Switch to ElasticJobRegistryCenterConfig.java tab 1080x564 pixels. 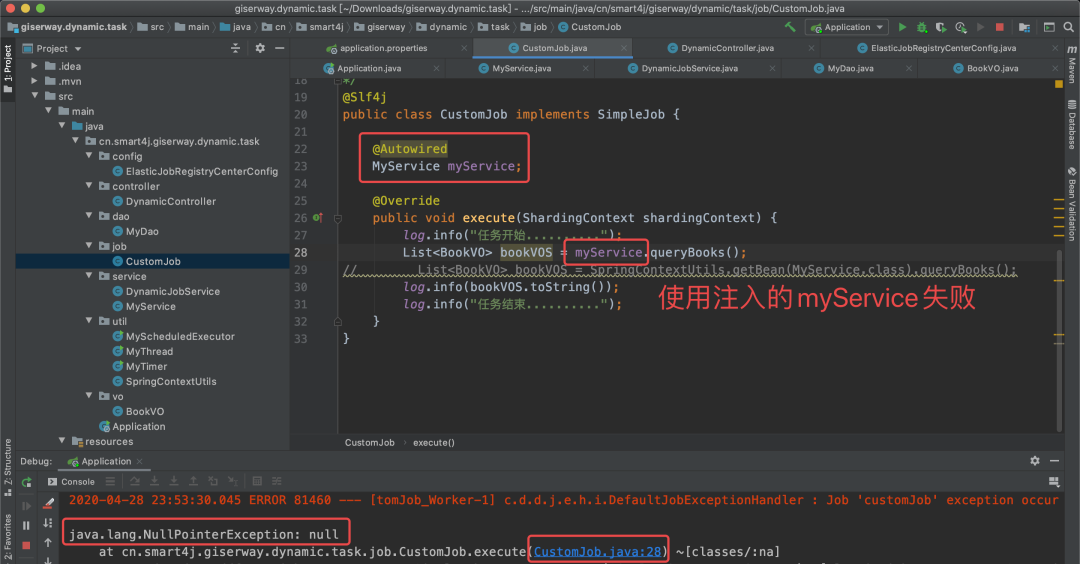tap(943, 48)
